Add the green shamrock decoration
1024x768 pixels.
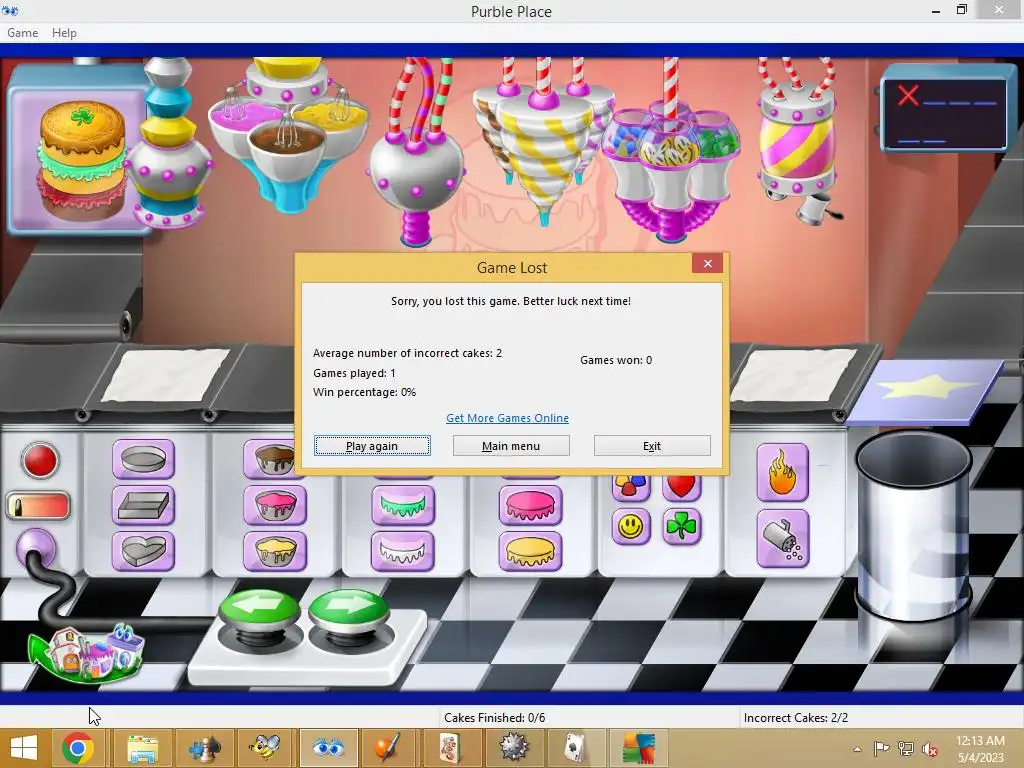point(682,526)
